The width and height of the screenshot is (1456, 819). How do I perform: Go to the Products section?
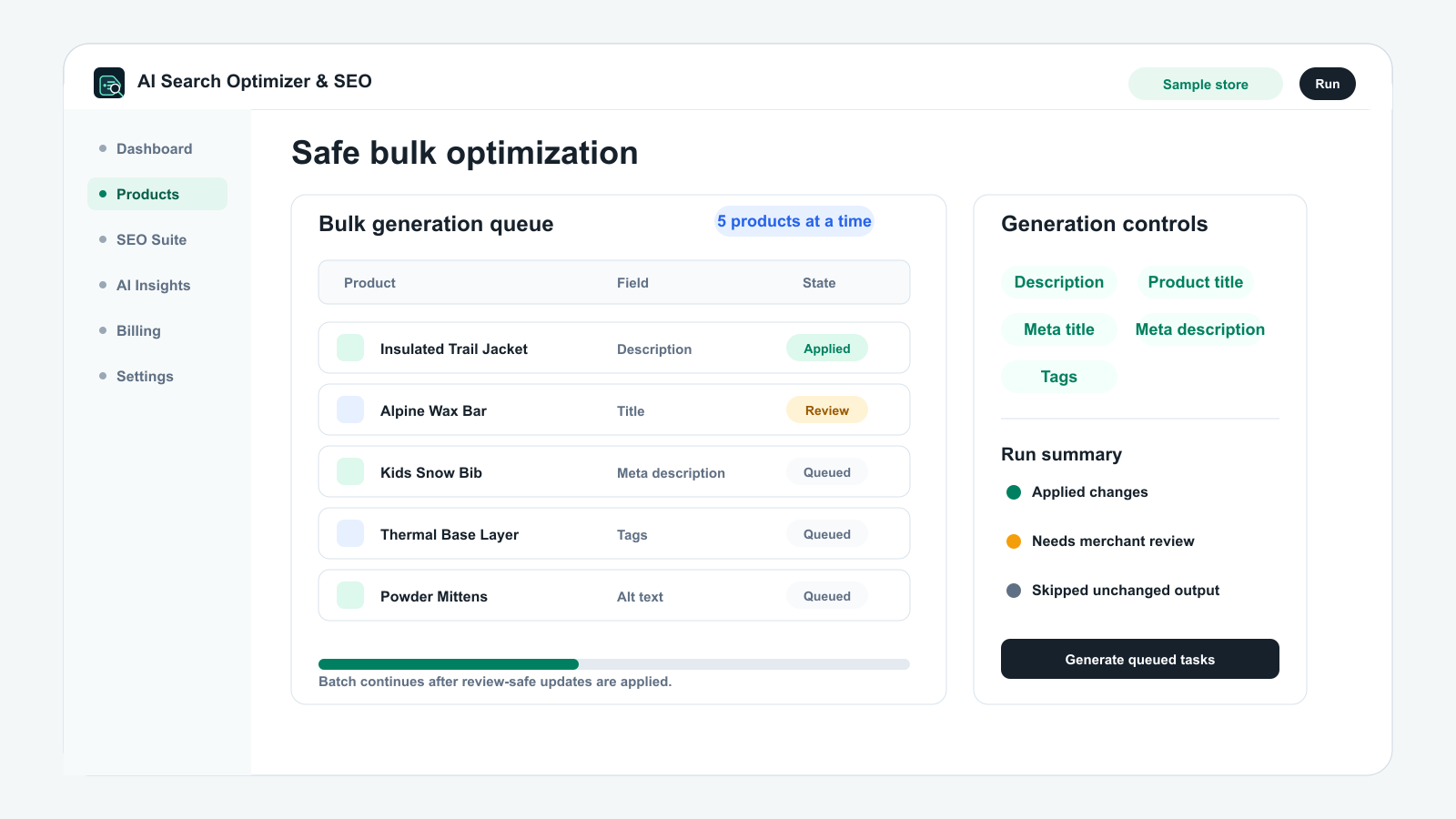[x=157, y=194]
